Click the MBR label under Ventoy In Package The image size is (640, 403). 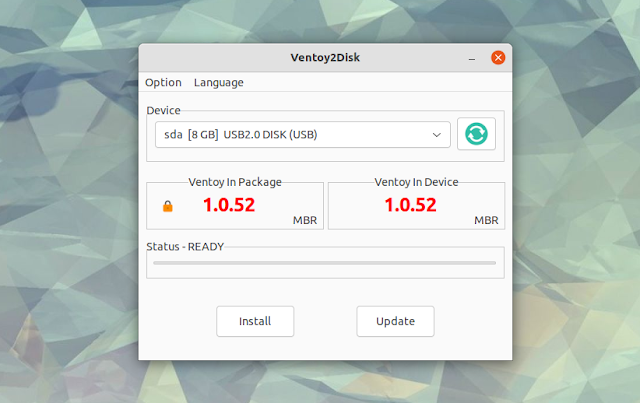(305, 220)
